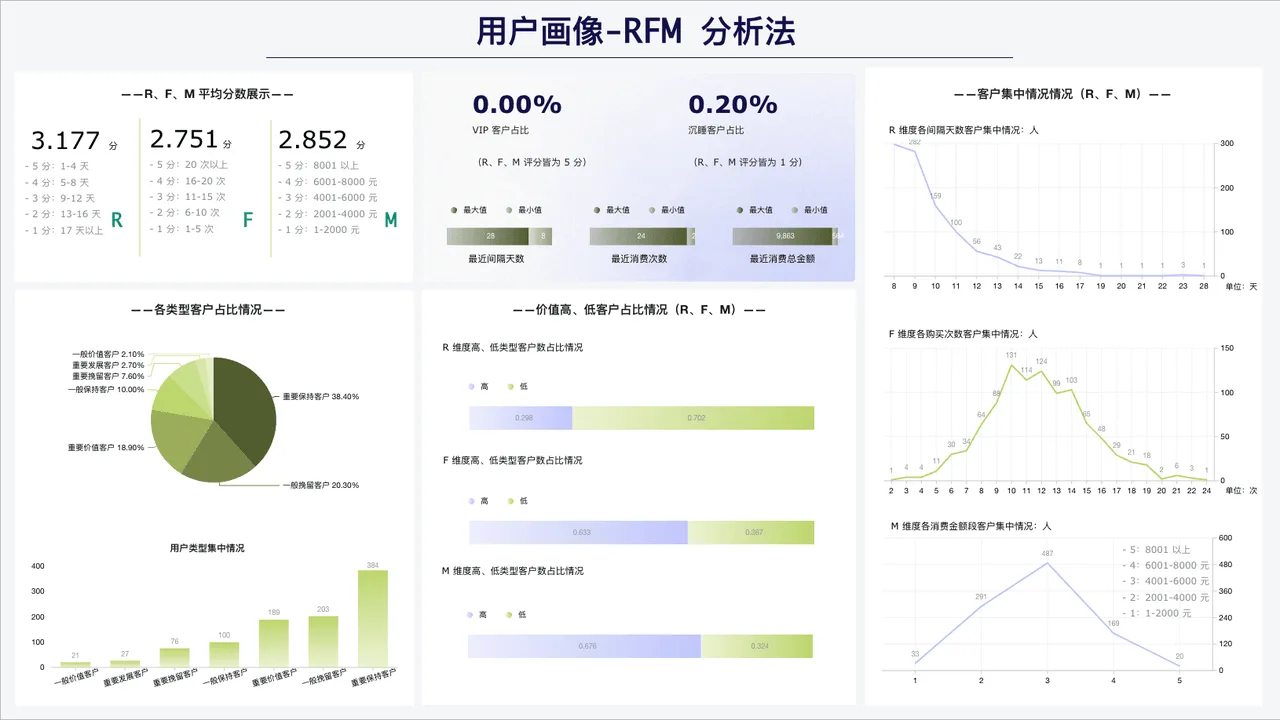1280x720 pixels.
Task: Click 0.633 high segment in F bar
Action: pos(578,532)
